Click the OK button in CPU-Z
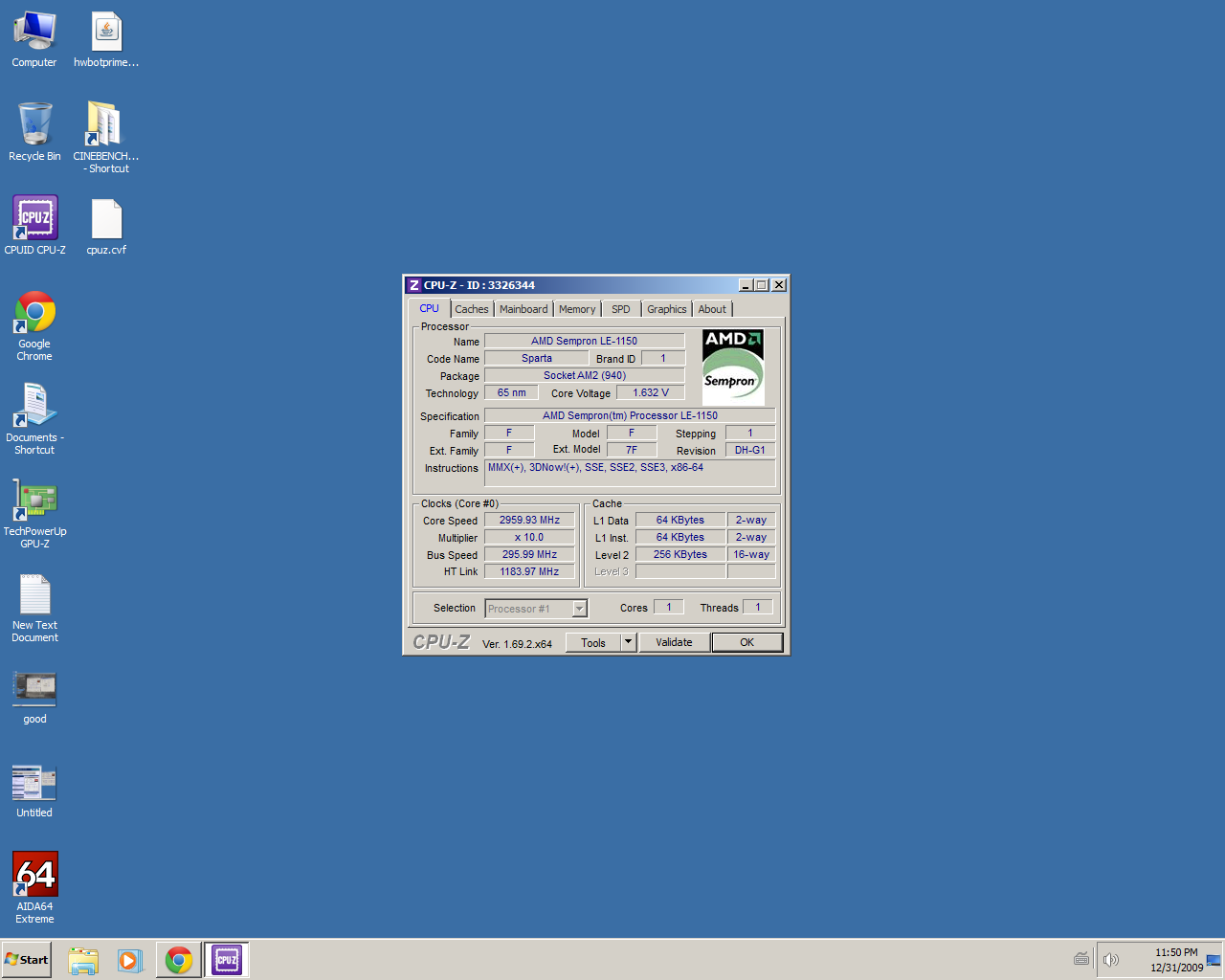1225x980 pixels. click(747, 642)
